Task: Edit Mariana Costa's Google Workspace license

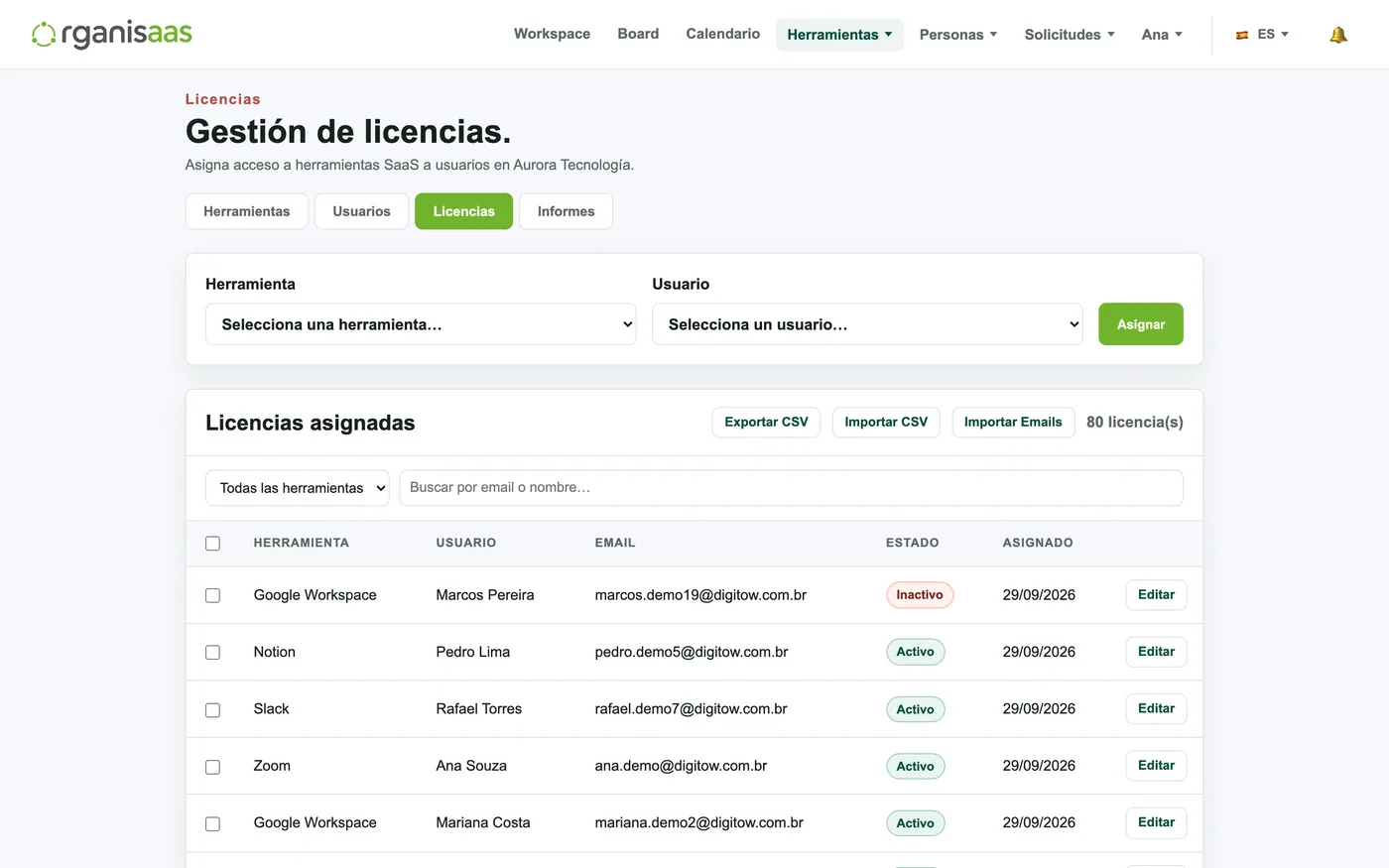Action: coord(1156,822)
